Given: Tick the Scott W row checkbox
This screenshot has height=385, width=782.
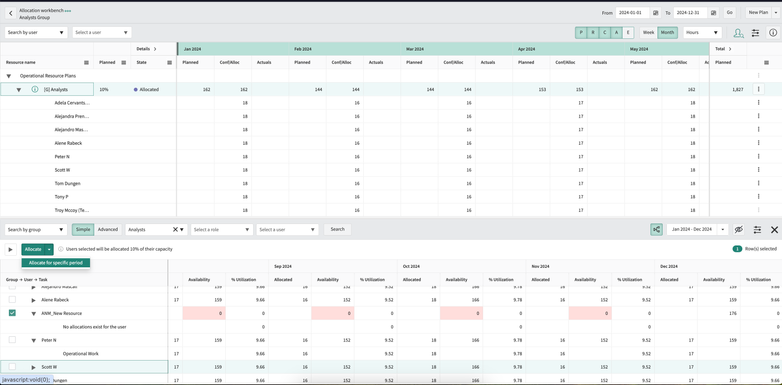Looking at the screenshot, I should [x=12, y=367].
